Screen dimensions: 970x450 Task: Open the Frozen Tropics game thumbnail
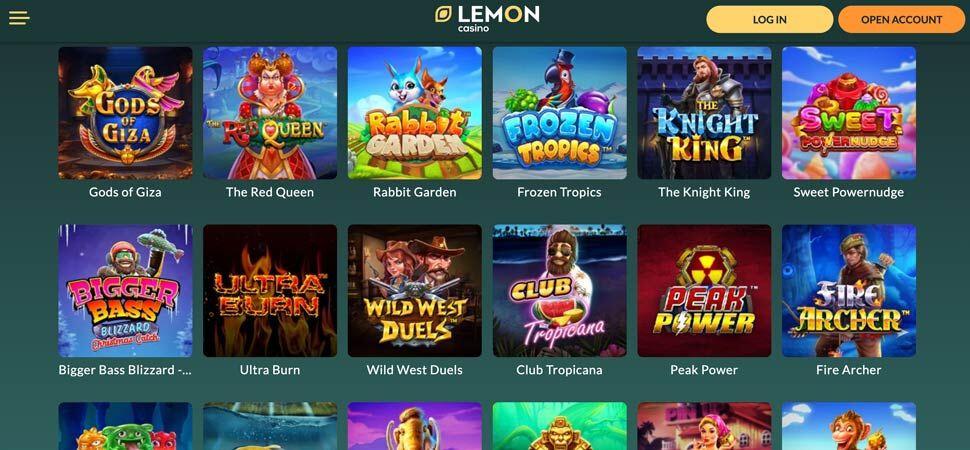(559, 113)
